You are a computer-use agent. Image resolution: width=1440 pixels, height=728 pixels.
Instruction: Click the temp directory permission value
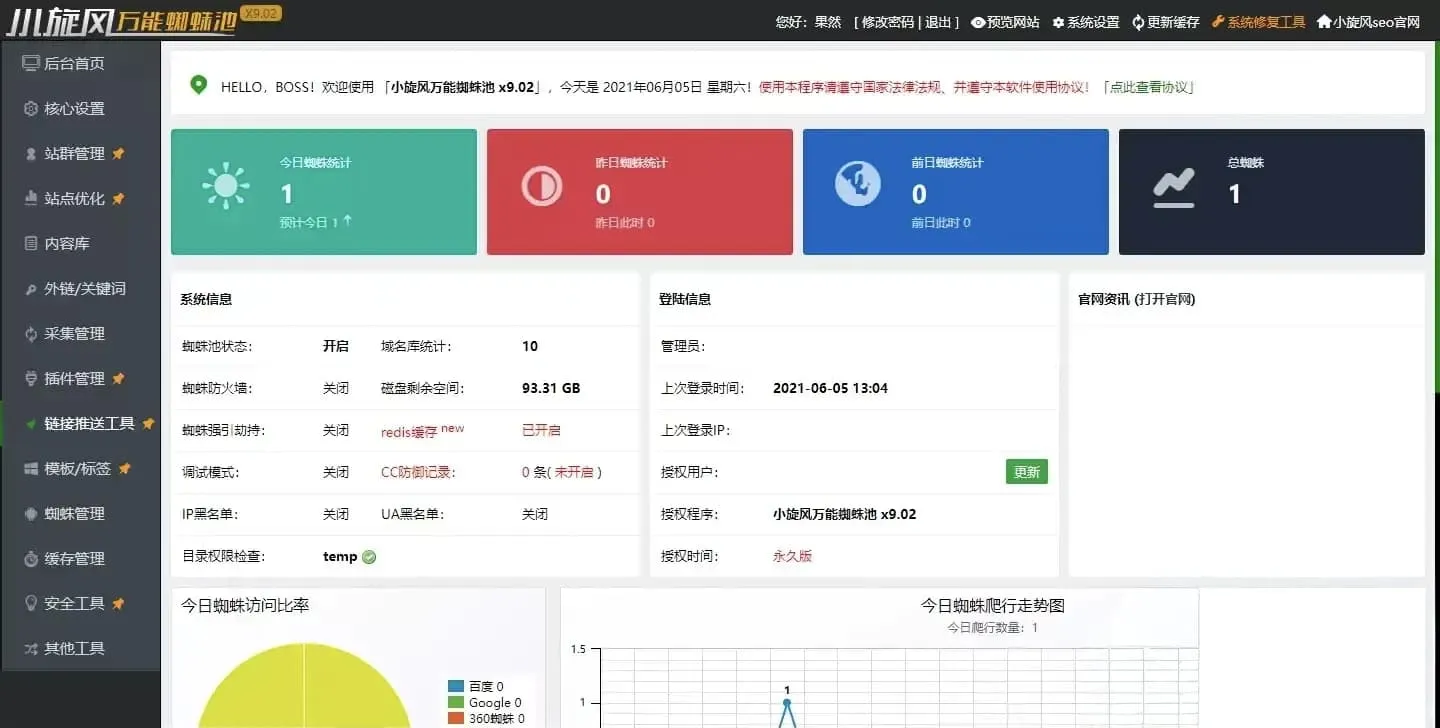point(340,556)
